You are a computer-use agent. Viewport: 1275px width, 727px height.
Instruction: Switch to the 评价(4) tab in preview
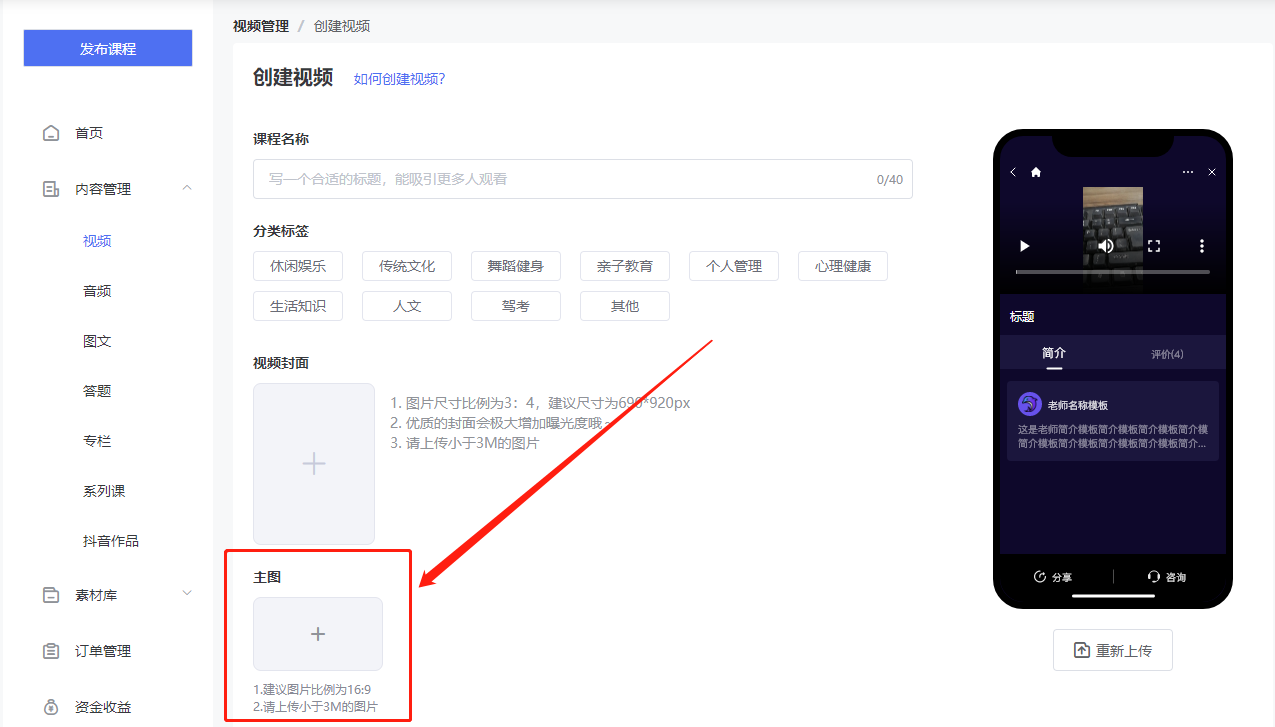point(1167,354)
